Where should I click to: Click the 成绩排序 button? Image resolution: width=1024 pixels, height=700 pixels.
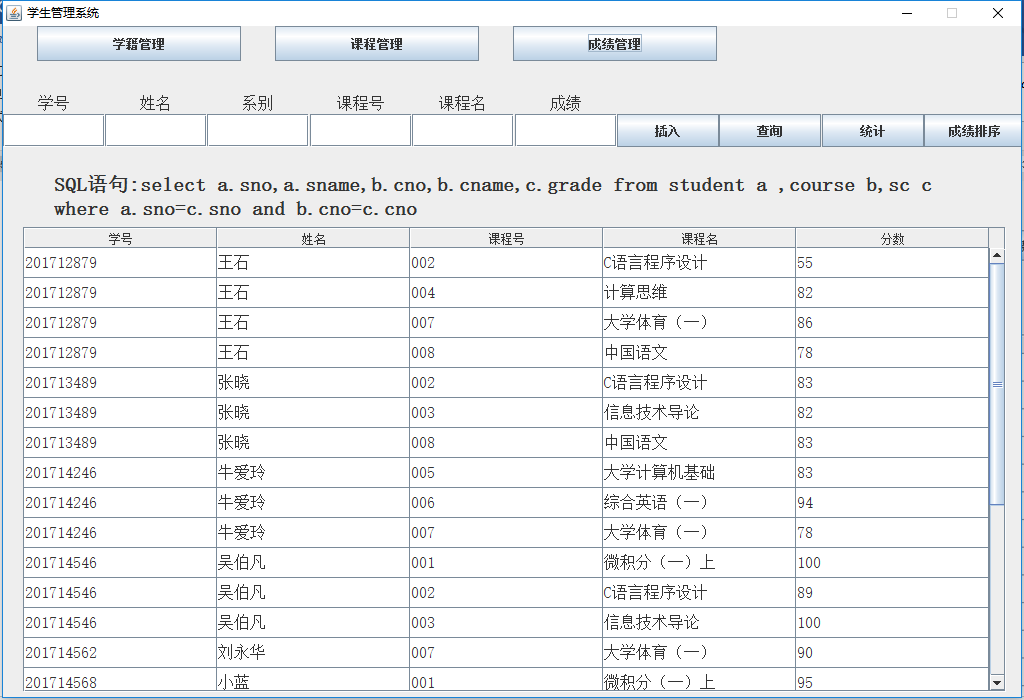tap(974, 131)
